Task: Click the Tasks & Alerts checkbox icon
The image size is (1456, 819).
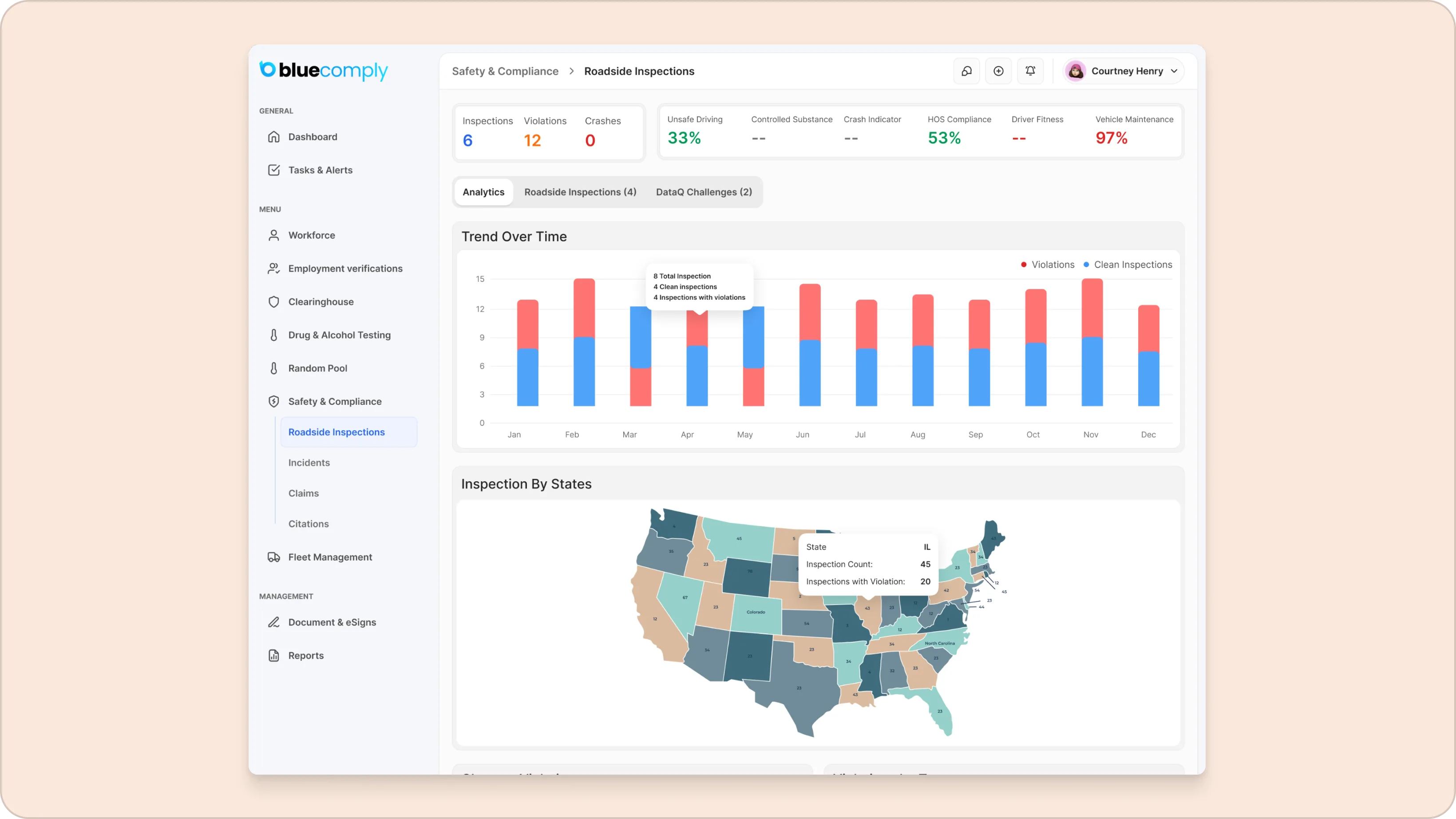Action: [x=273, y=170]
